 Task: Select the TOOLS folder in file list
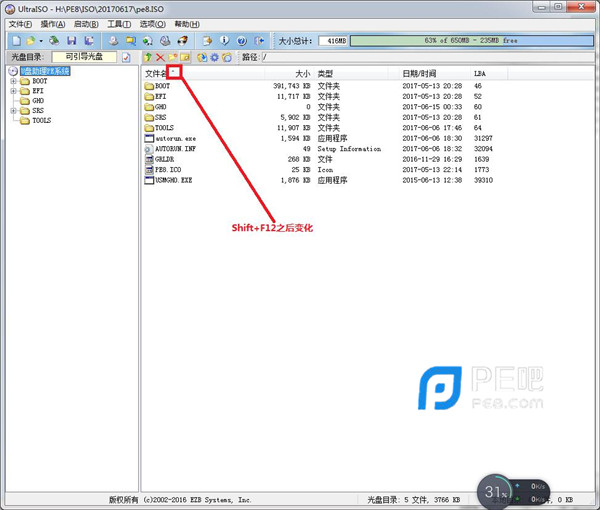(164, 128)
